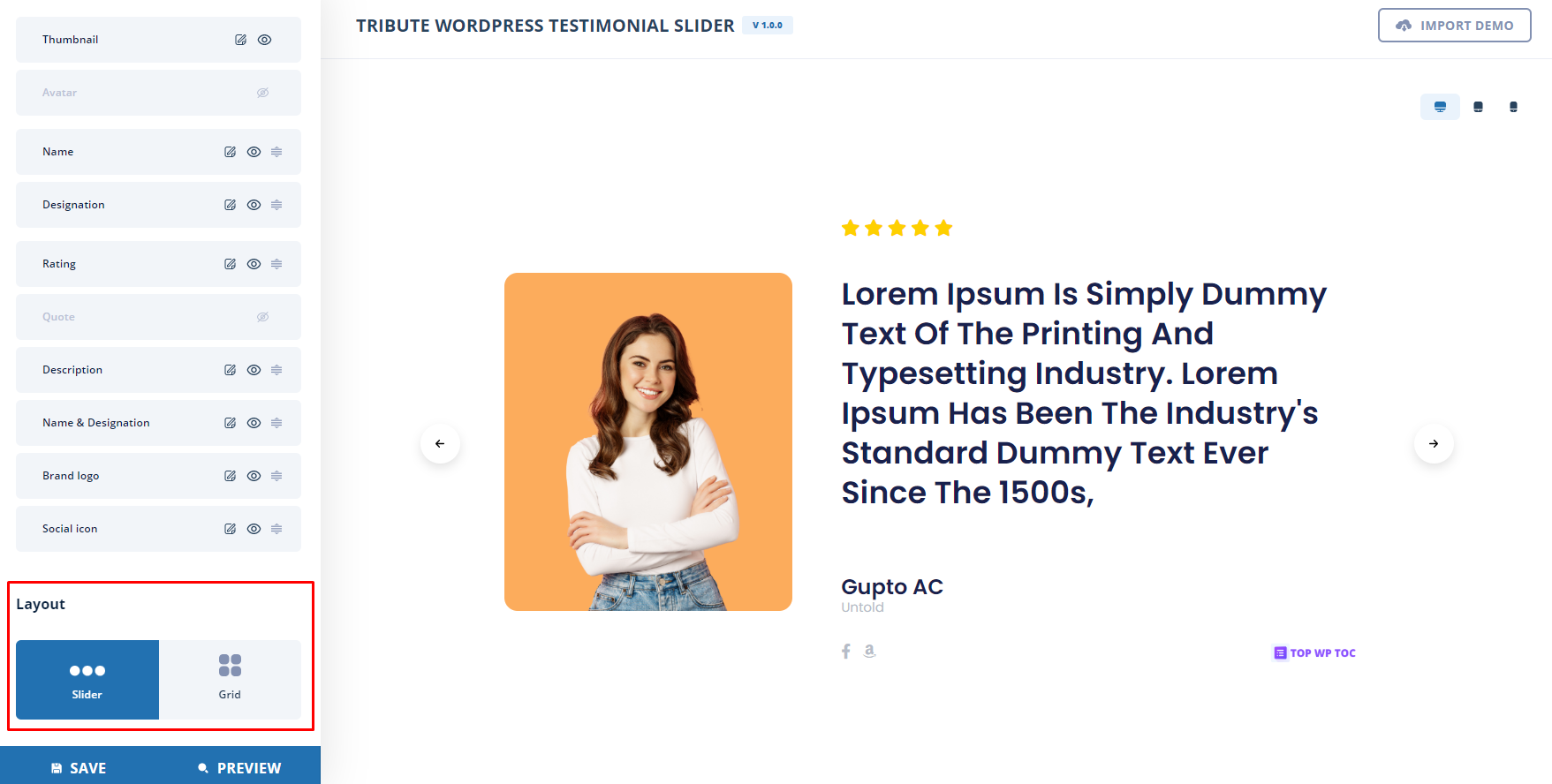Edit the Brand logo element
Image resolution: width=1552 pixels, height=784 pixels.
point(230,476)
